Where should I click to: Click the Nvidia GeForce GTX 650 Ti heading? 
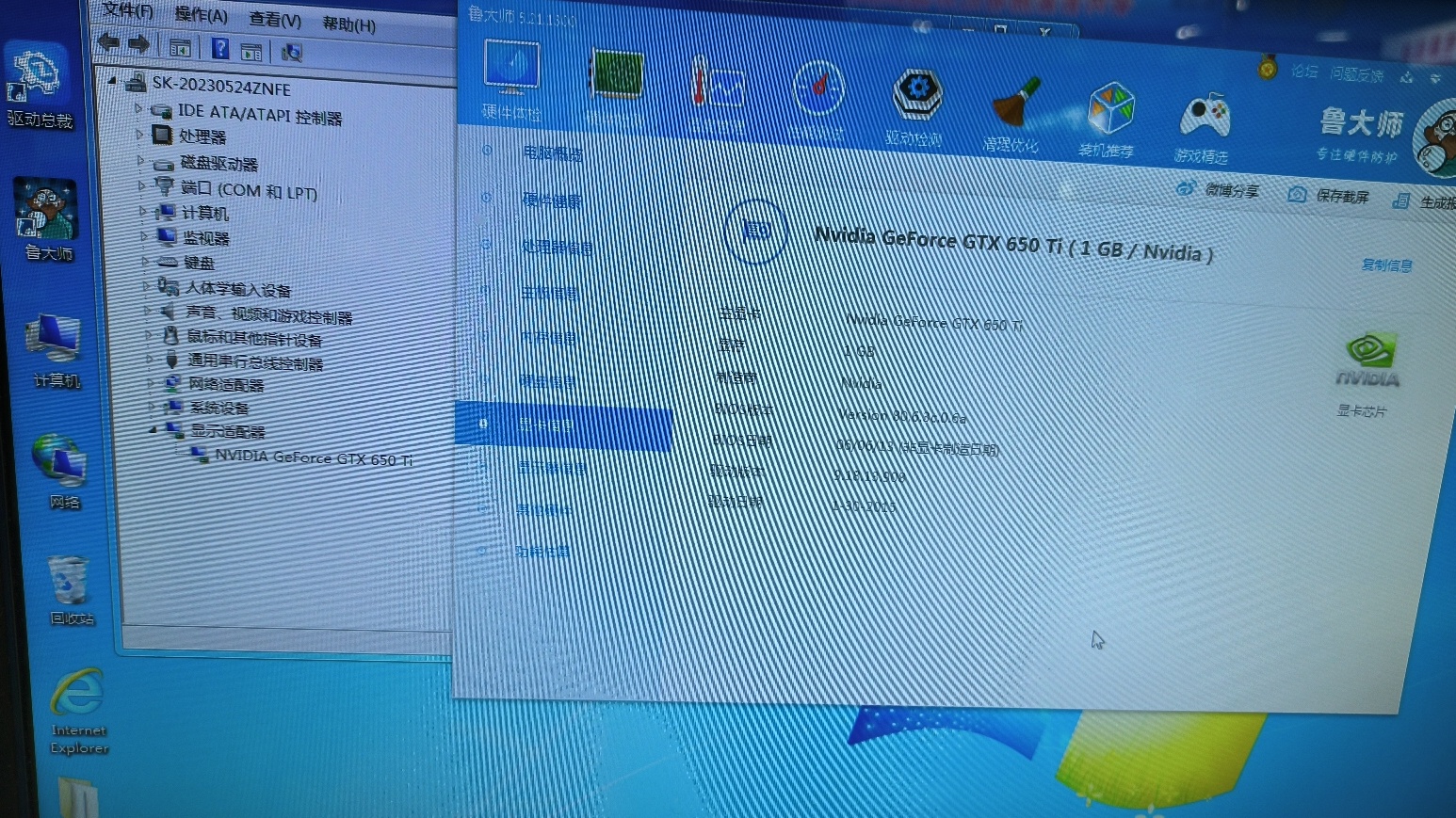pyautogui.click(x=1013, y=244)
